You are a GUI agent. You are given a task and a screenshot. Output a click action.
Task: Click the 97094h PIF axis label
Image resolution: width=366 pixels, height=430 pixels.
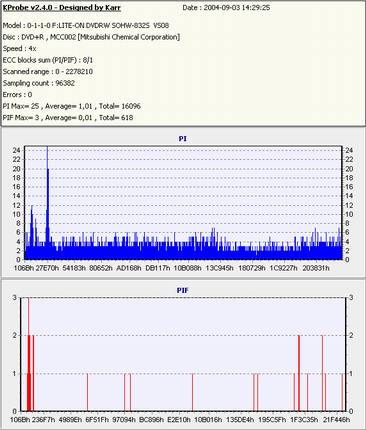[x=124, y=420]
